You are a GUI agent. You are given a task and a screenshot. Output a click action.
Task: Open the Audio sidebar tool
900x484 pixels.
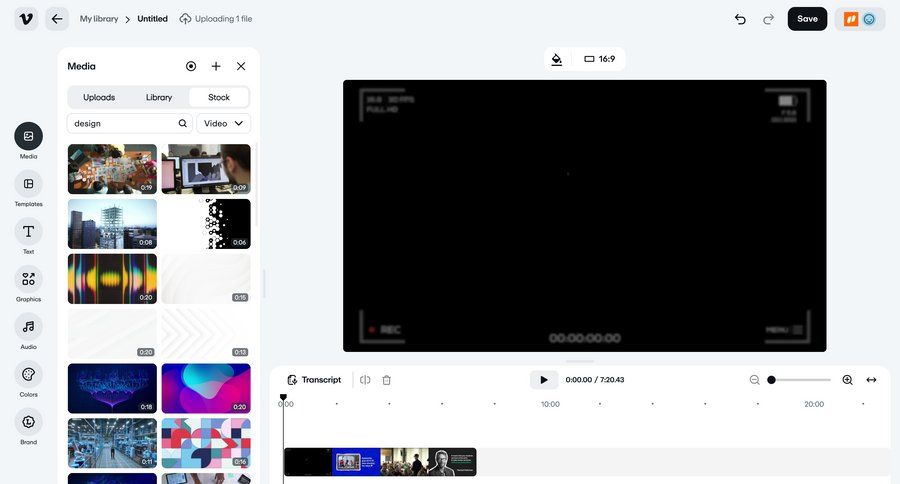coord(28,331)
